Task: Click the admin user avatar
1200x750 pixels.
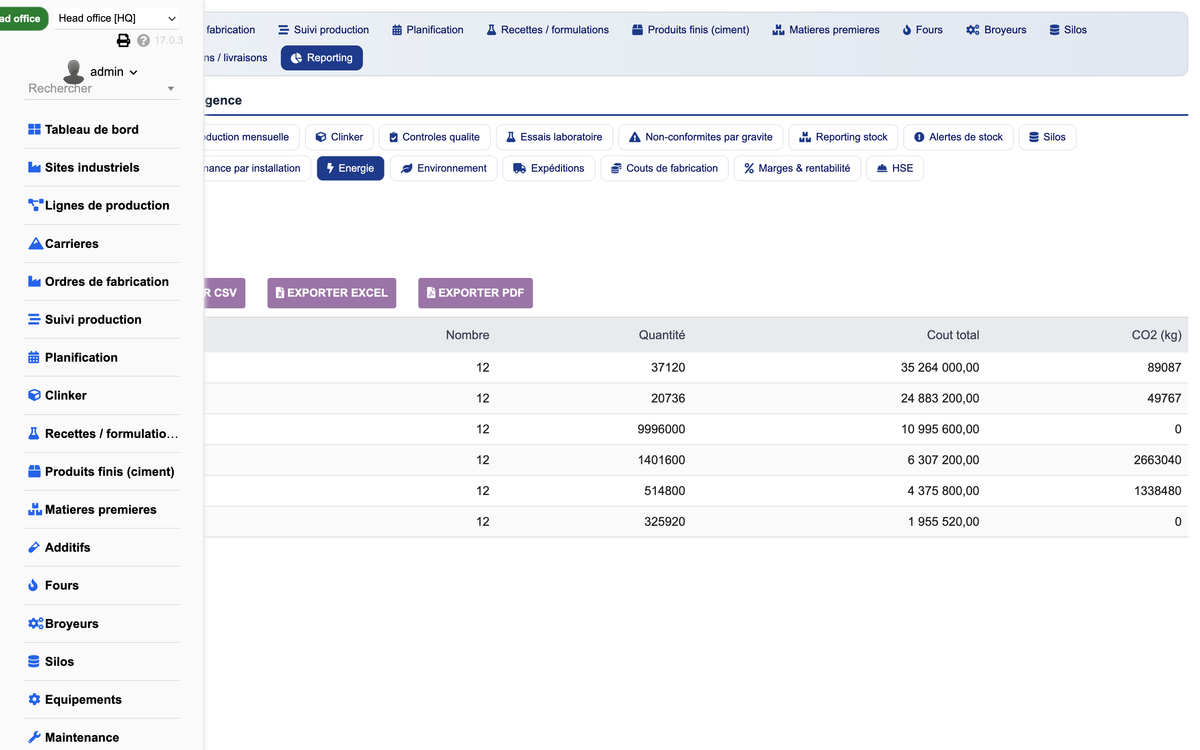Action: [73, 72]
